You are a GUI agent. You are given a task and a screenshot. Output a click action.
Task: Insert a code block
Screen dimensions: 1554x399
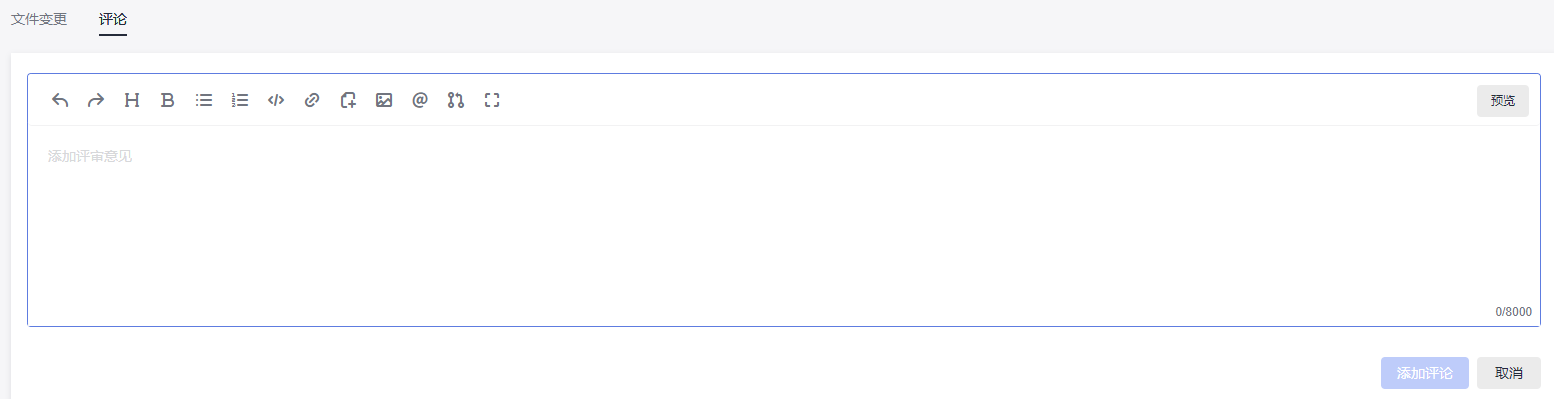[x=276, y=100]
